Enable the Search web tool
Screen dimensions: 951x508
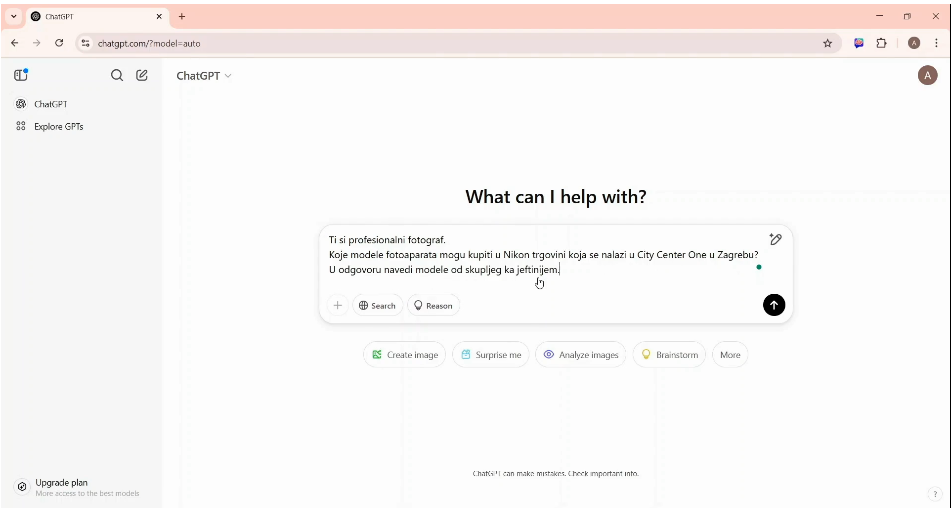pos(377,306)
